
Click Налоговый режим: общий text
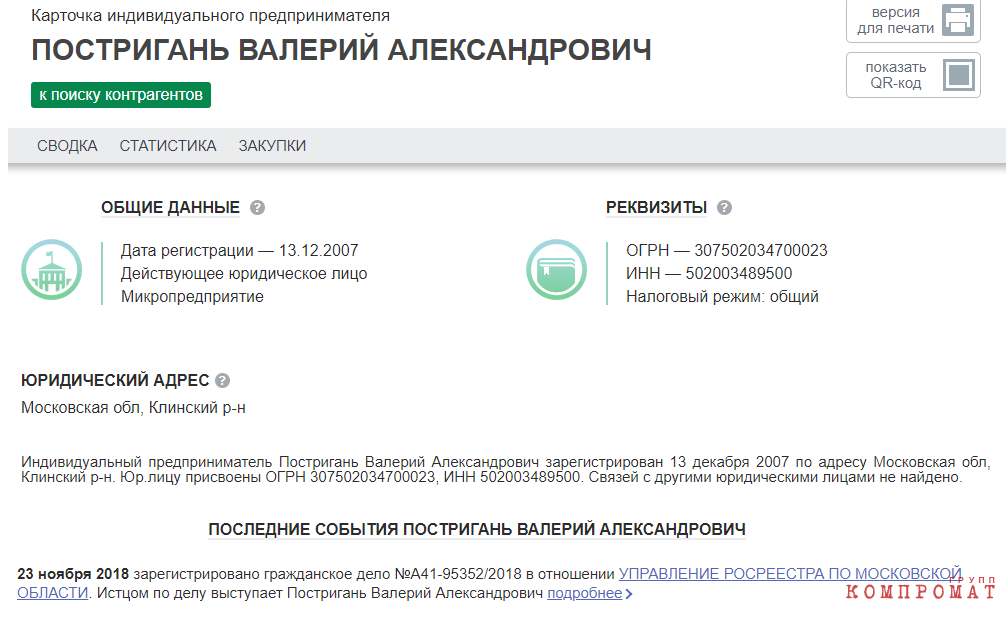(x=722, y=296)
